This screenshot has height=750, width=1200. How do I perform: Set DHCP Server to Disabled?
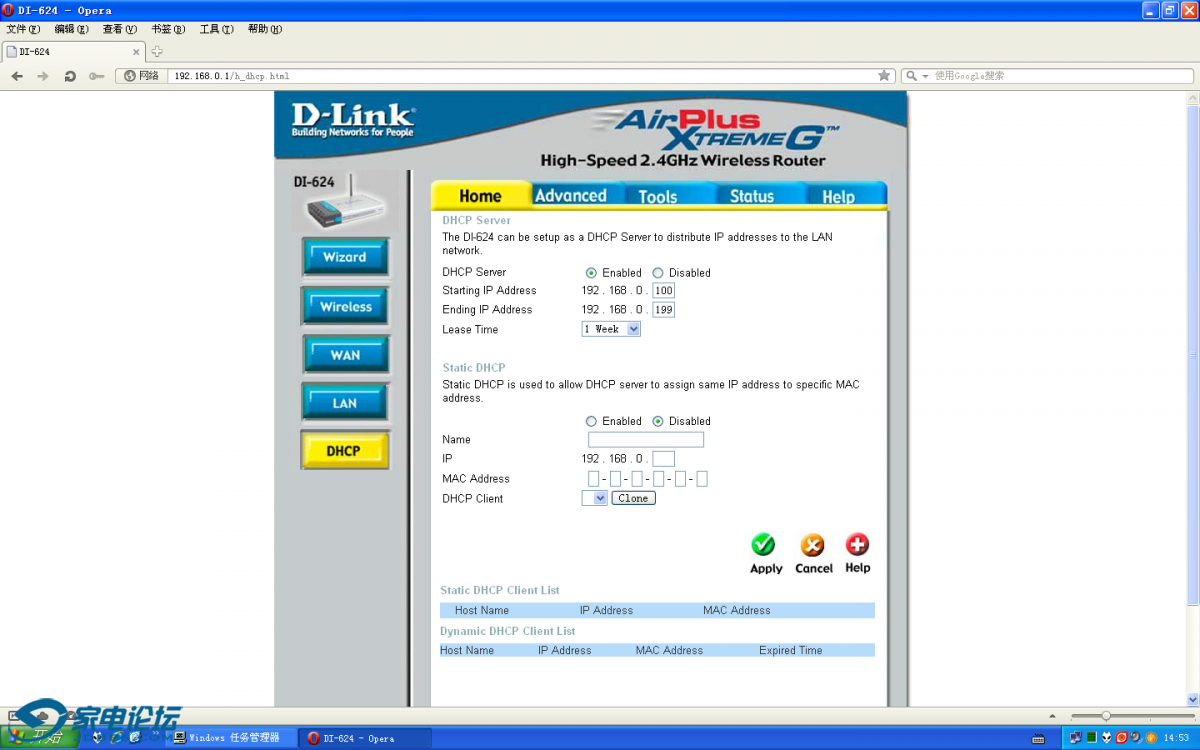pyautogui.click(x=658, y=273)
